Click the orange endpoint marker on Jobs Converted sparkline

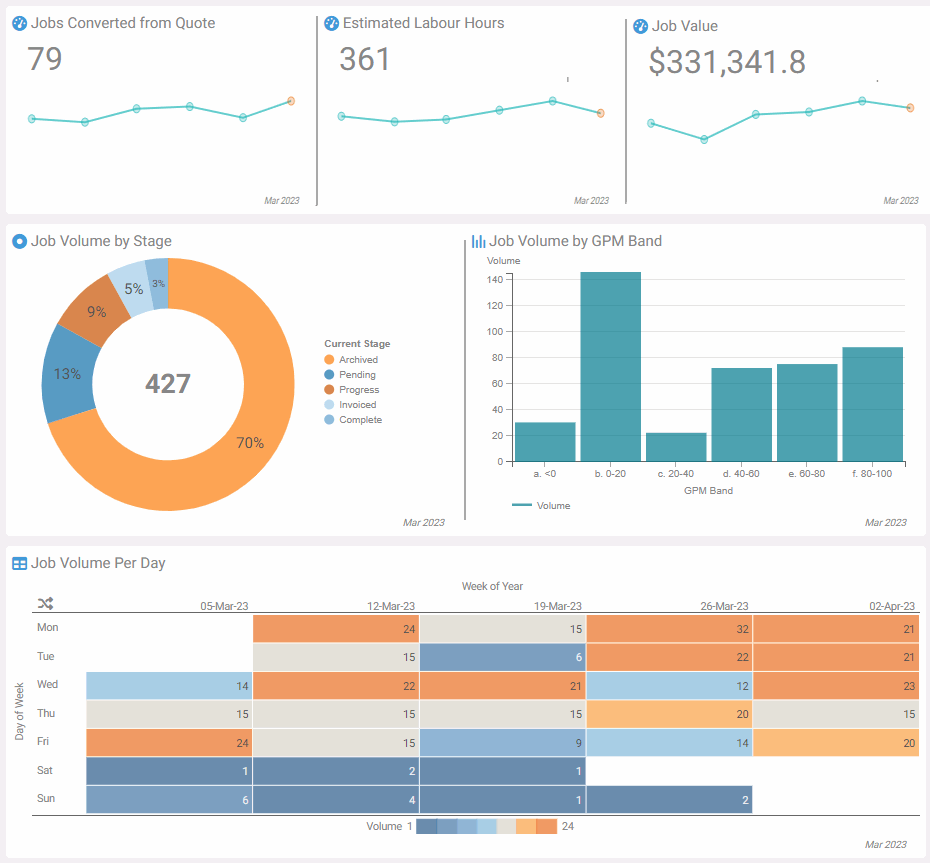point(291,101)
